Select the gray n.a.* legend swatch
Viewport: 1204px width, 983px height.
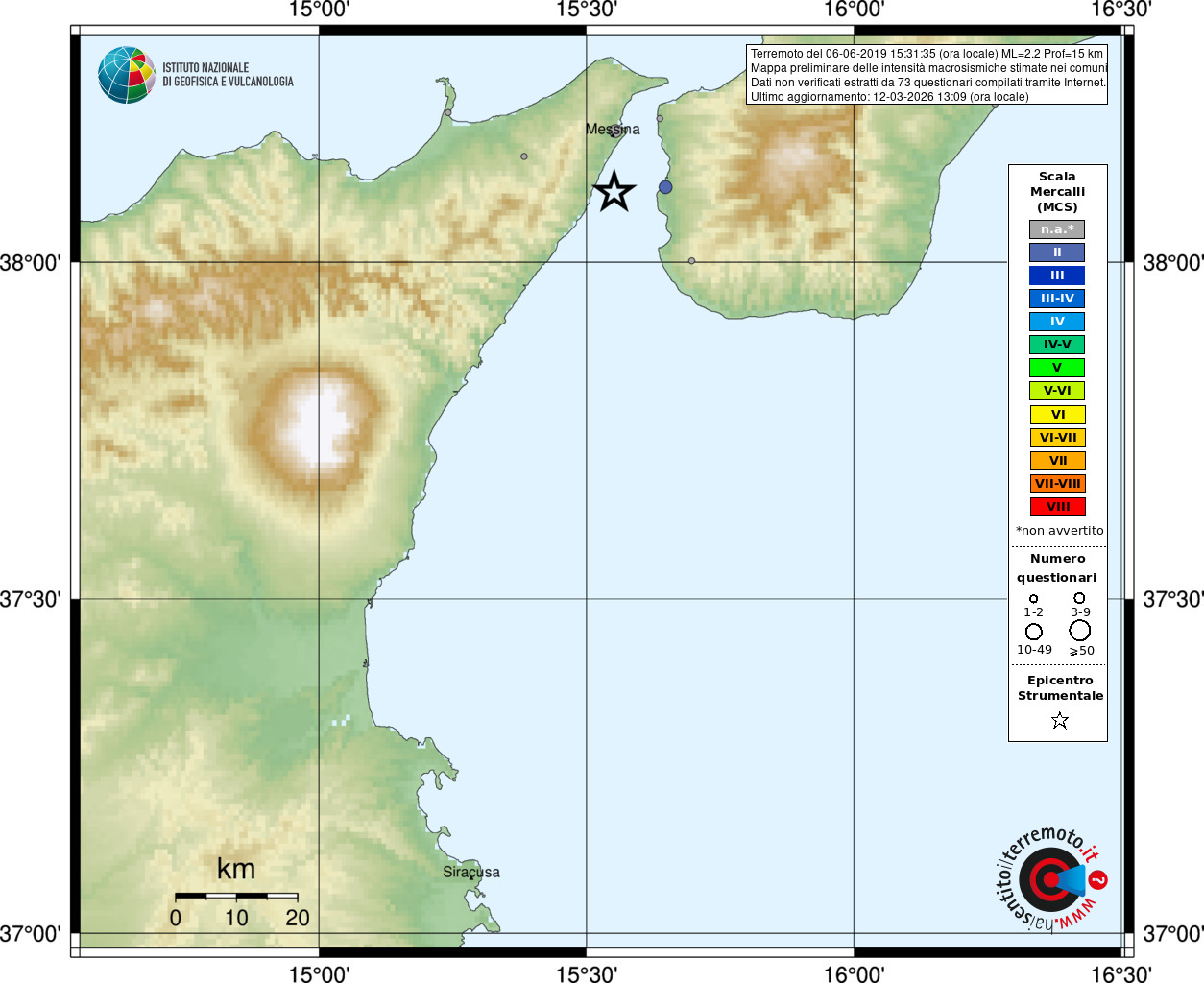(1057, 229)
